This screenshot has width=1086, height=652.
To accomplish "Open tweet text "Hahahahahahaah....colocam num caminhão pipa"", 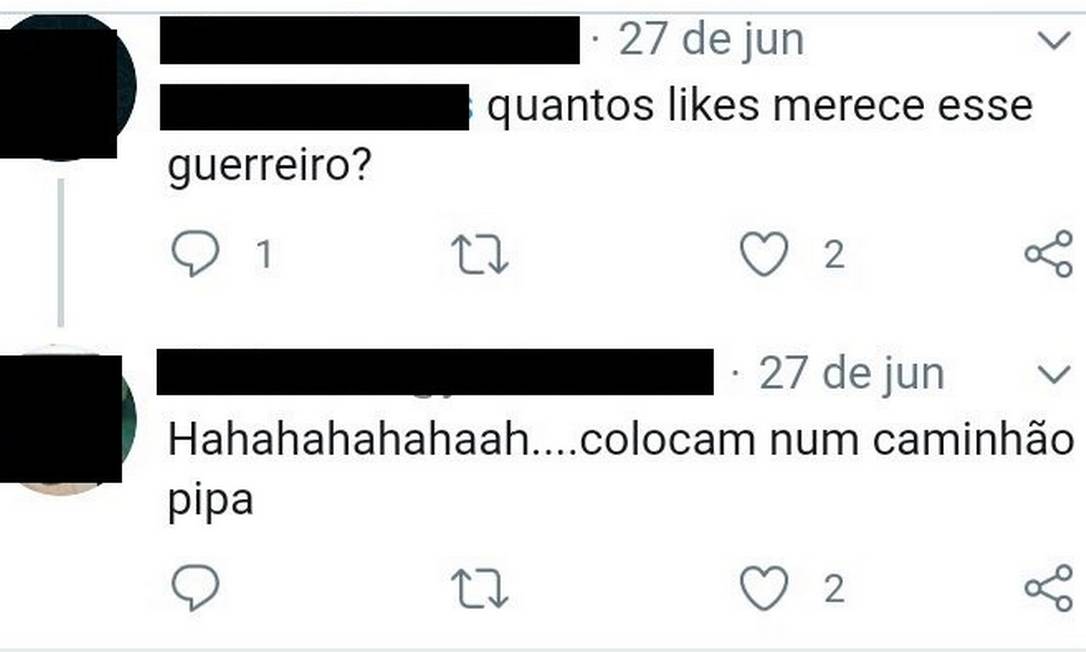I will pyautogui.click(x=621, y=470).
